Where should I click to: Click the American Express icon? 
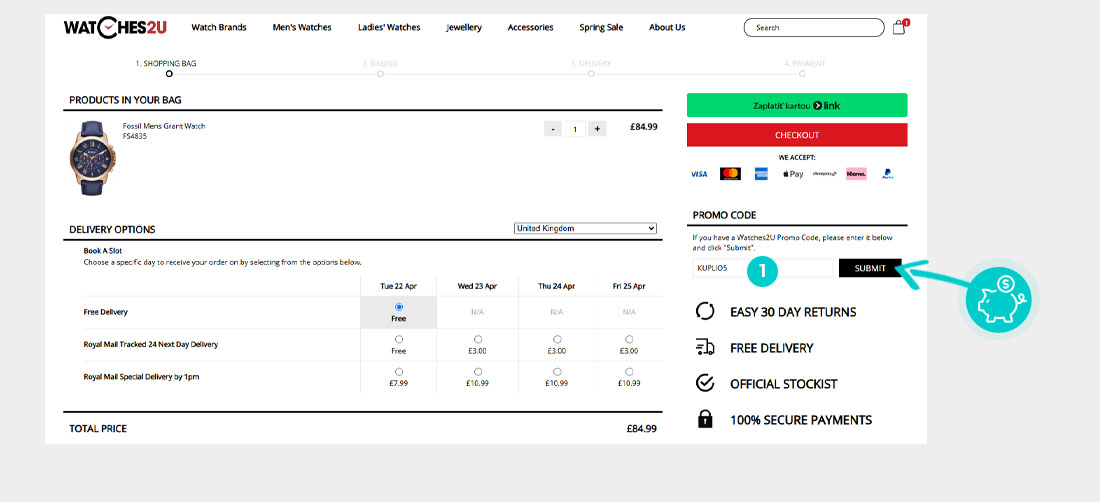tap(762, 174)
